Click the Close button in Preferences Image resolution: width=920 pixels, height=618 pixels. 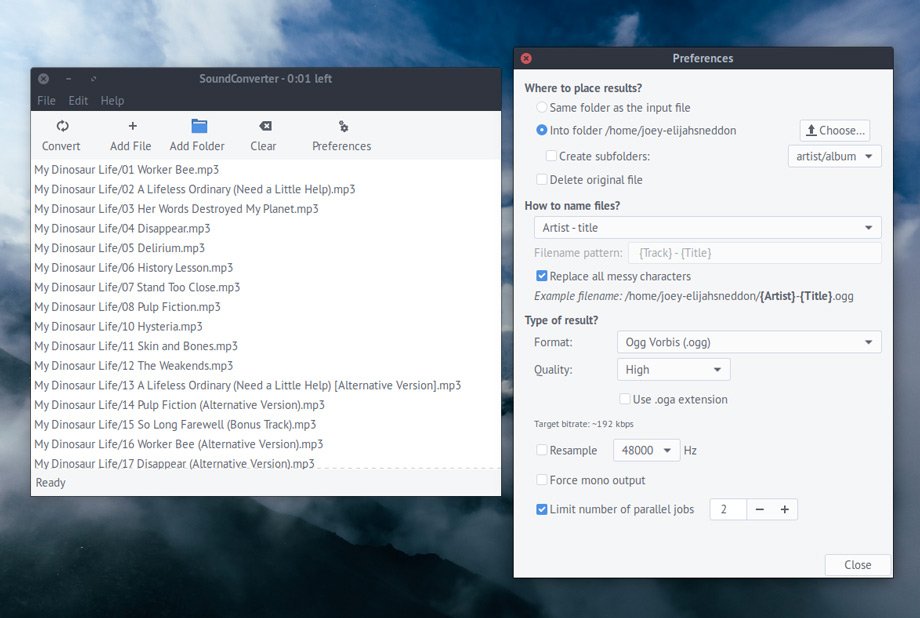pos(857,565)
